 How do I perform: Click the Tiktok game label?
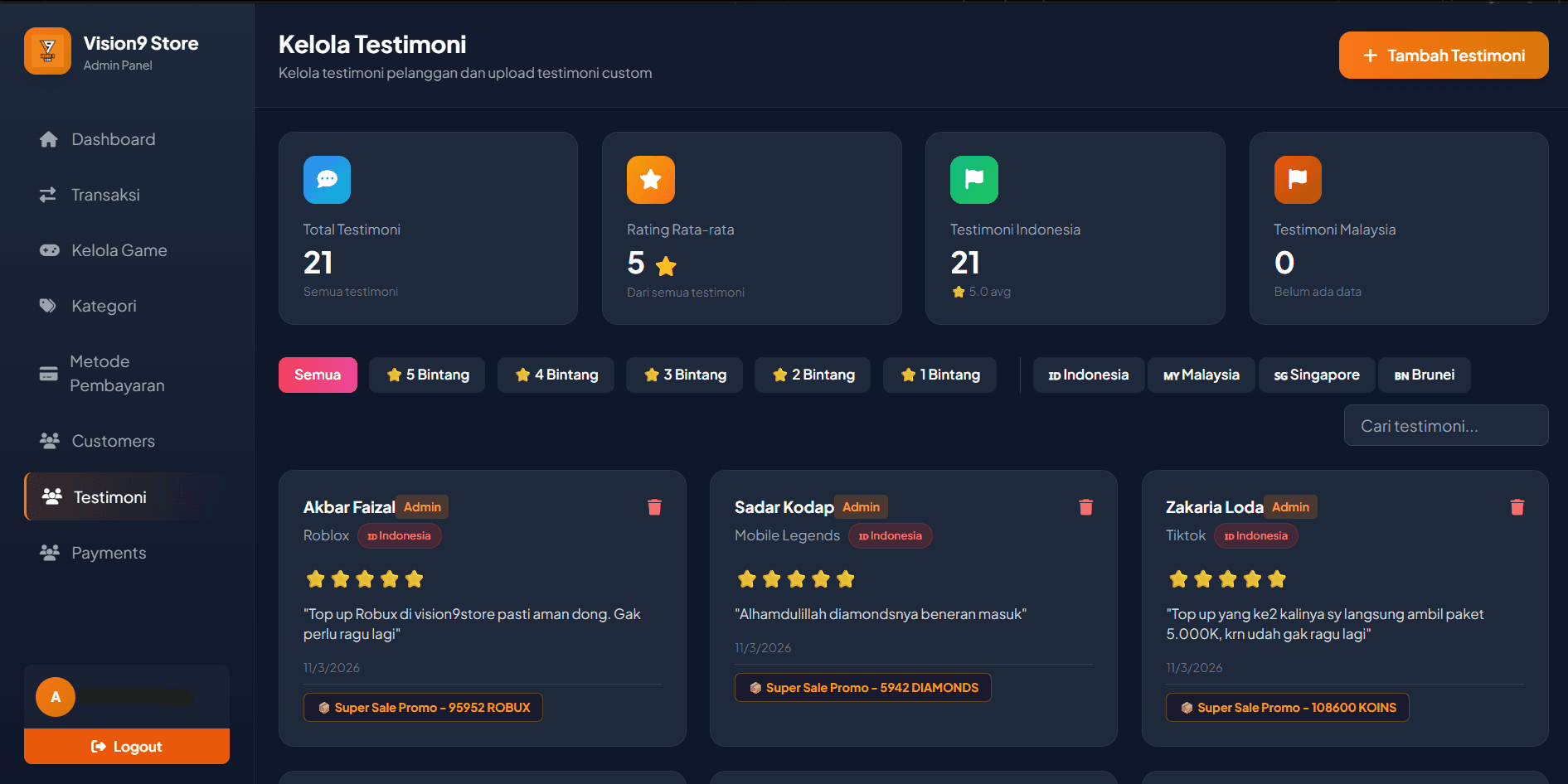tap(1186, 535)
